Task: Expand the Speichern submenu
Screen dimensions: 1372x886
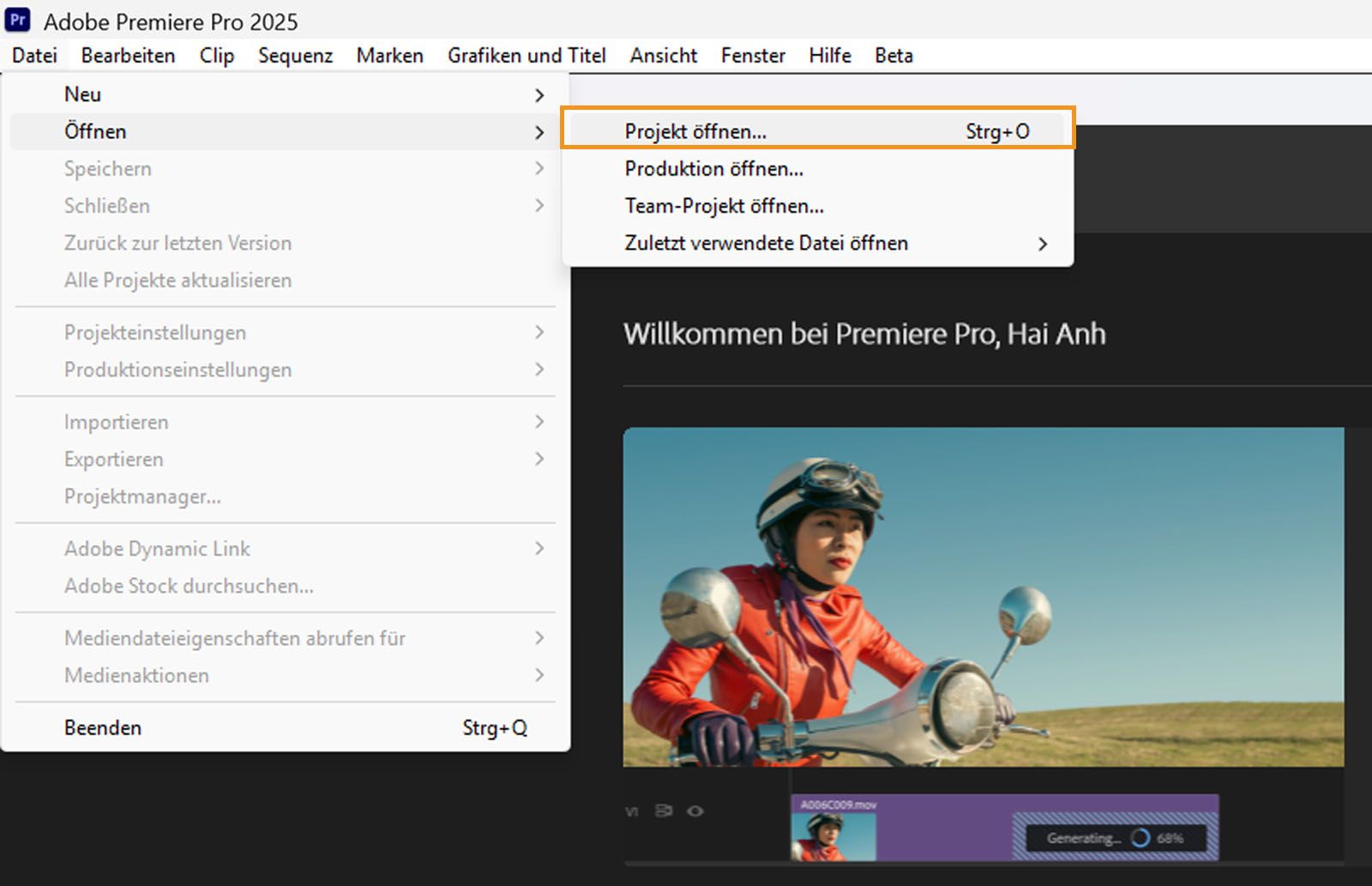Action: [x=286, y=169]
